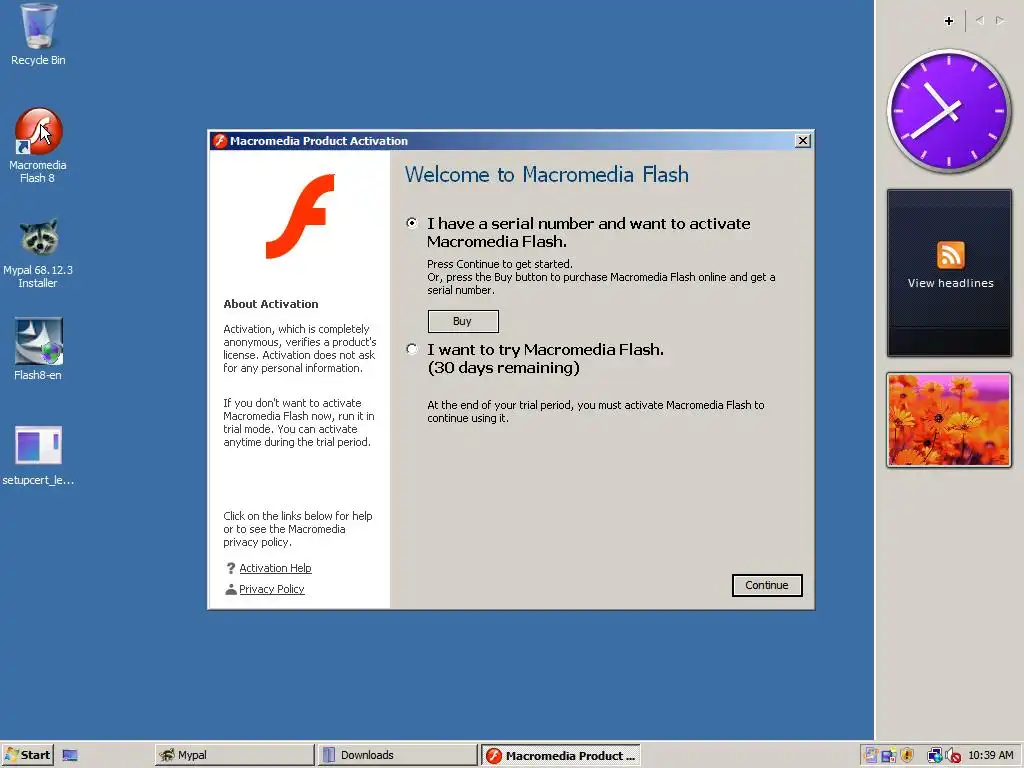Screen dimensions: 1024x768
Task: Click the sidebar plus icon to add gadgets
Action: (949, 21)
